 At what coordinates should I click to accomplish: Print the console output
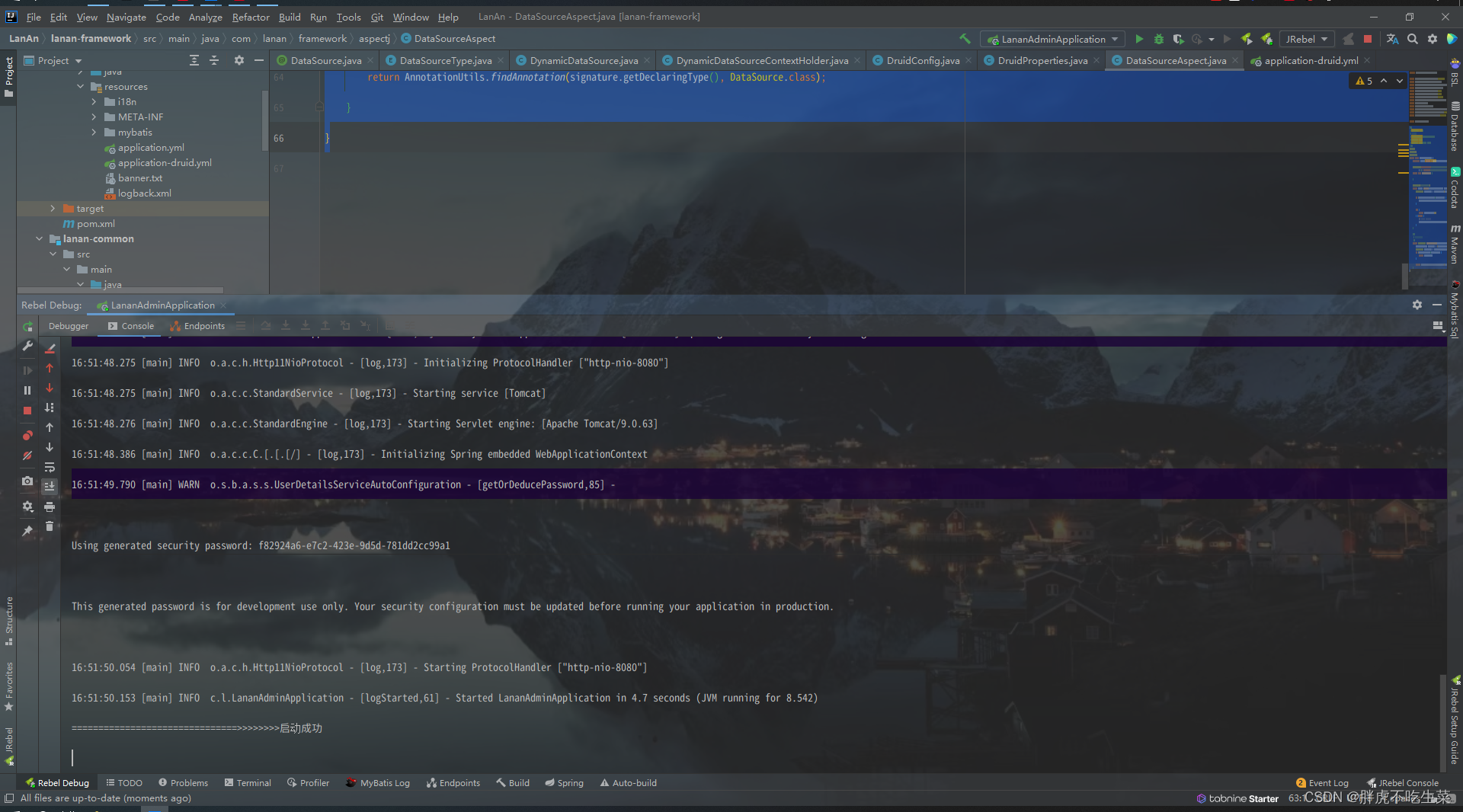pos(50,507)
